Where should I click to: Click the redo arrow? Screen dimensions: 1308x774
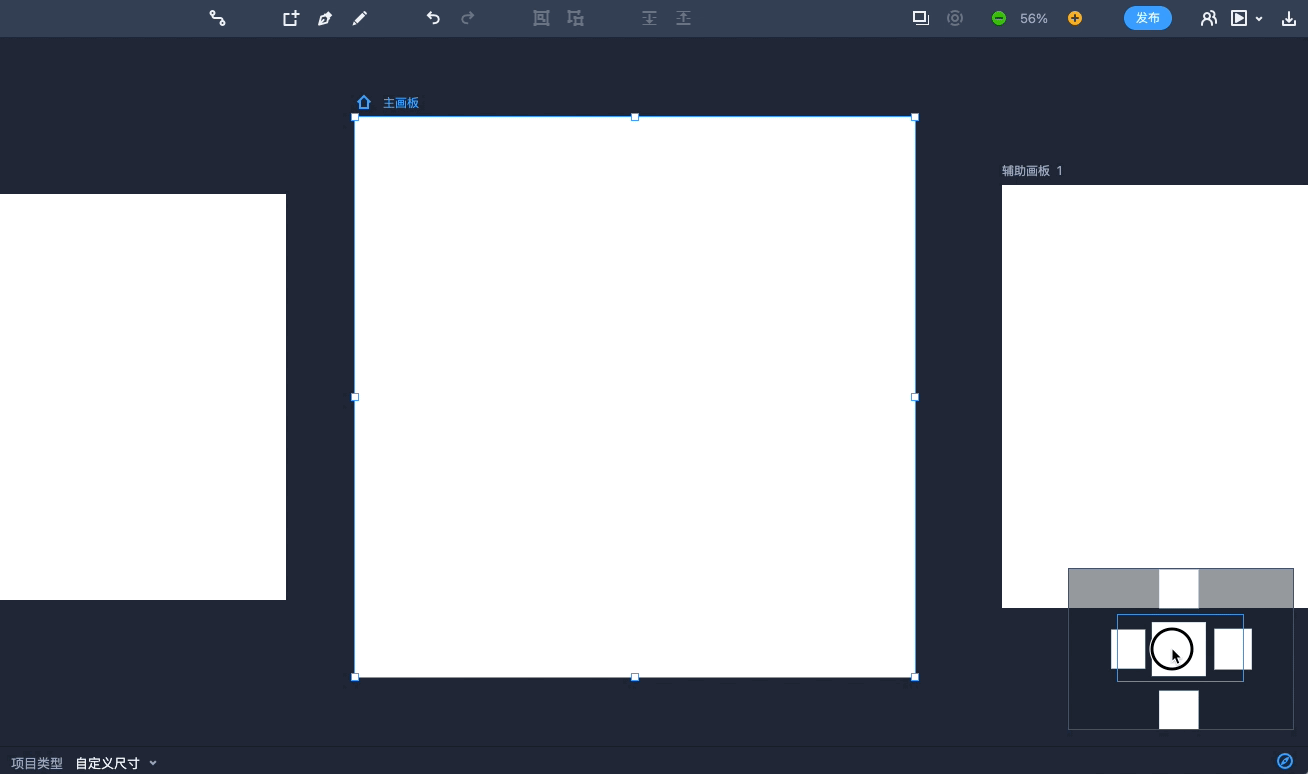point(467,18)
